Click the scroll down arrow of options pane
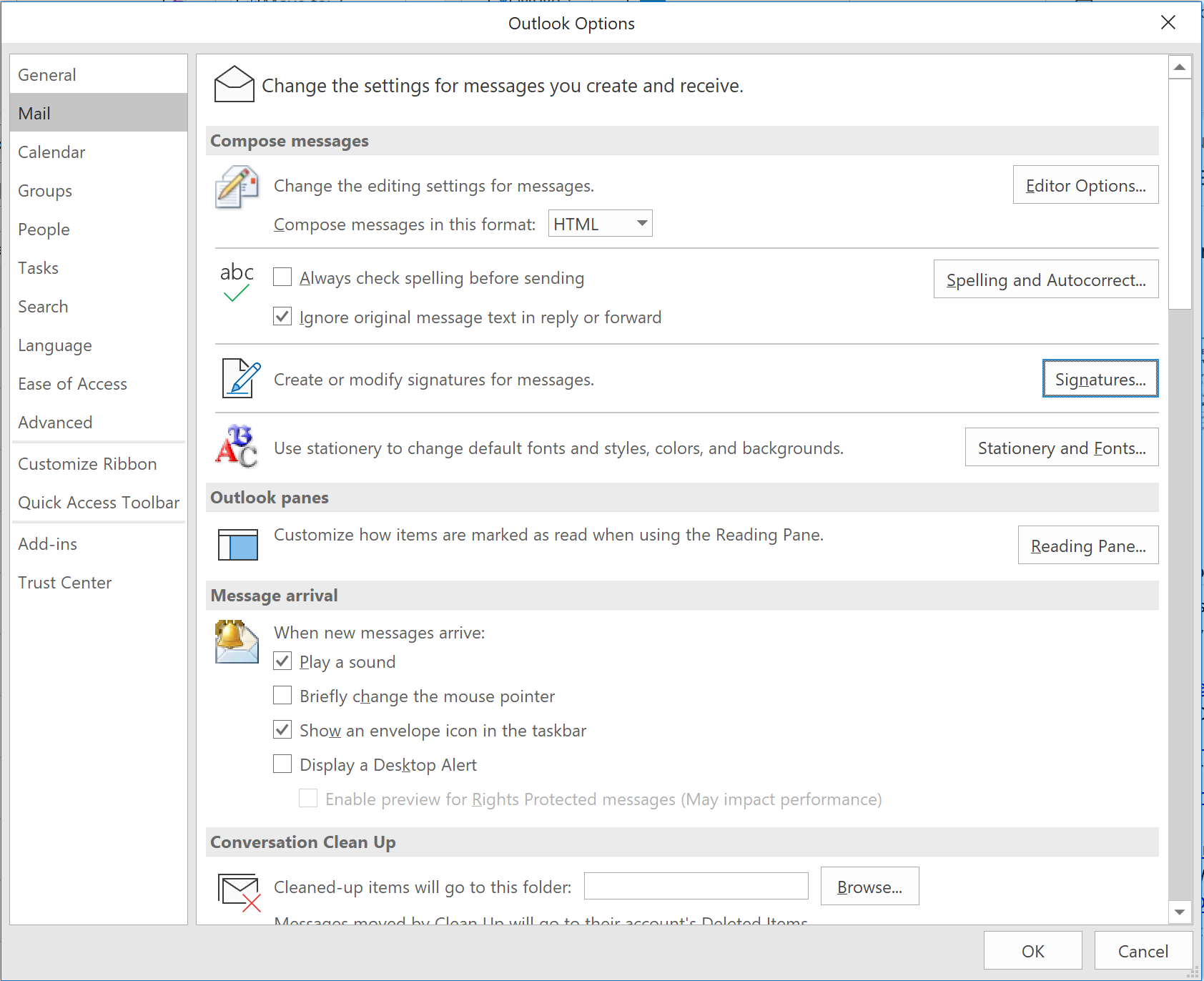The height and width of the screenshot is (981, 1204). 1180,912
